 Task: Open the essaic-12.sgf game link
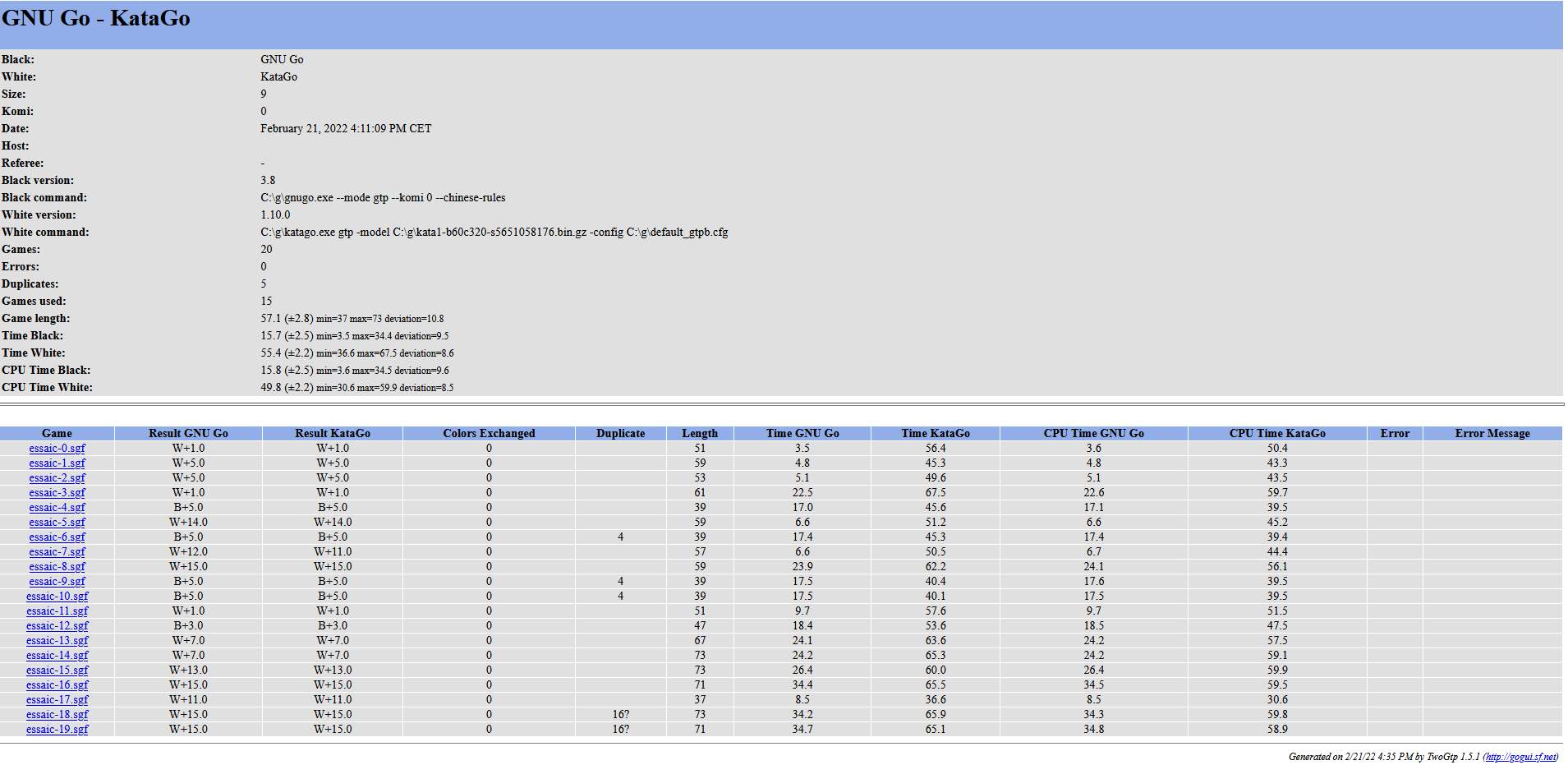pyautogui.click(x=57, y=626)
